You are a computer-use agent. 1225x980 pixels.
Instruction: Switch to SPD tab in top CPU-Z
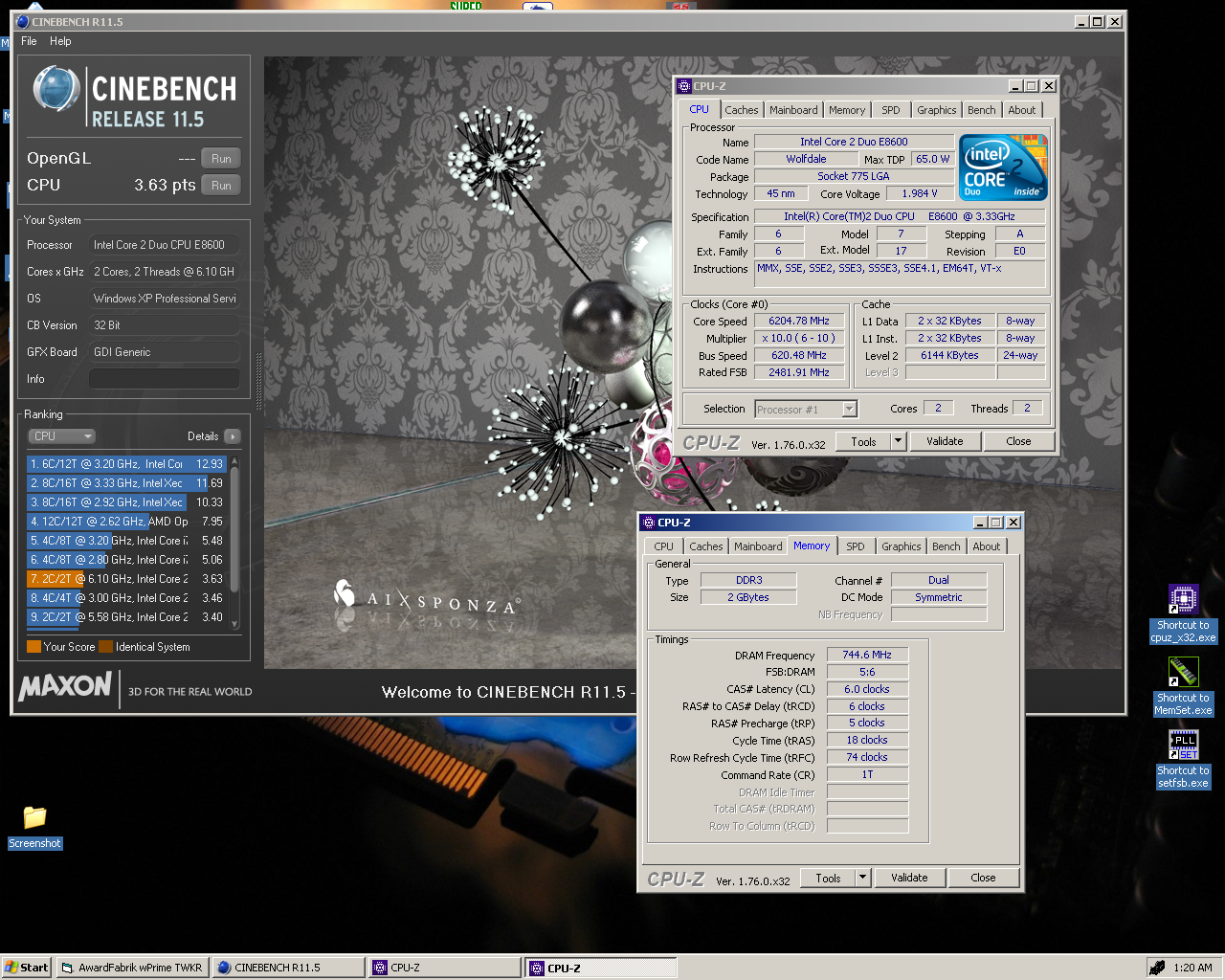pos(891,110)
